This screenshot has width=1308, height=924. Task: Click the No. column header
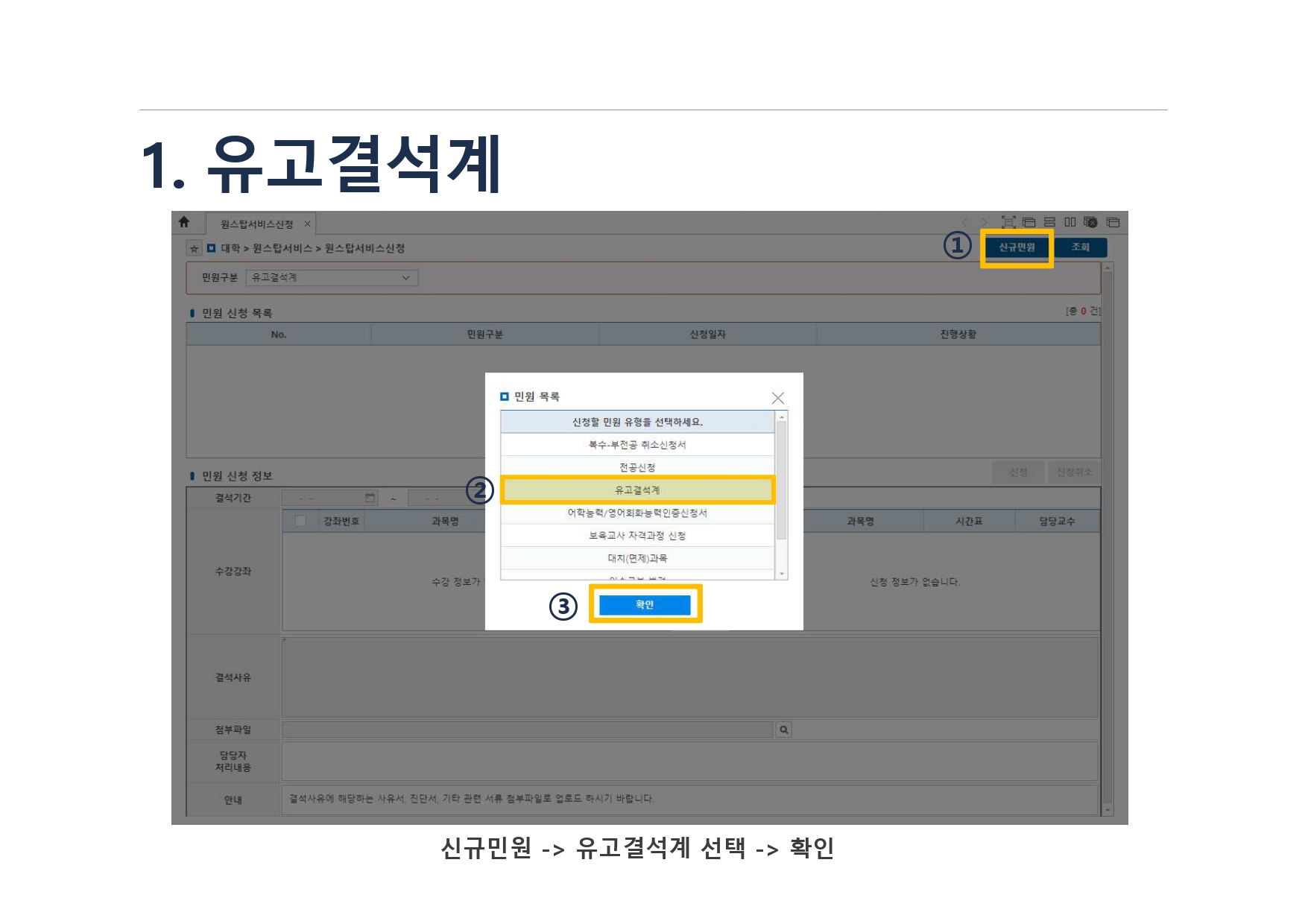279,335
